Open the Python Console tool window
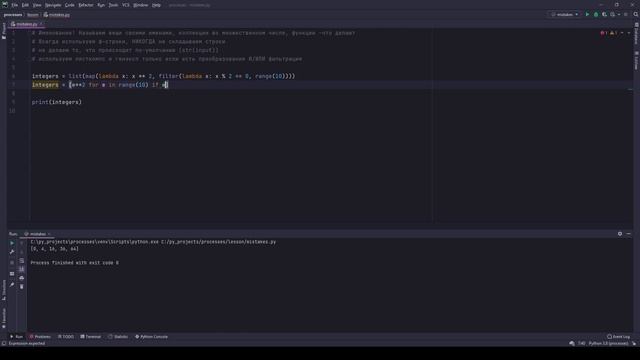 (x=151, y=337)
